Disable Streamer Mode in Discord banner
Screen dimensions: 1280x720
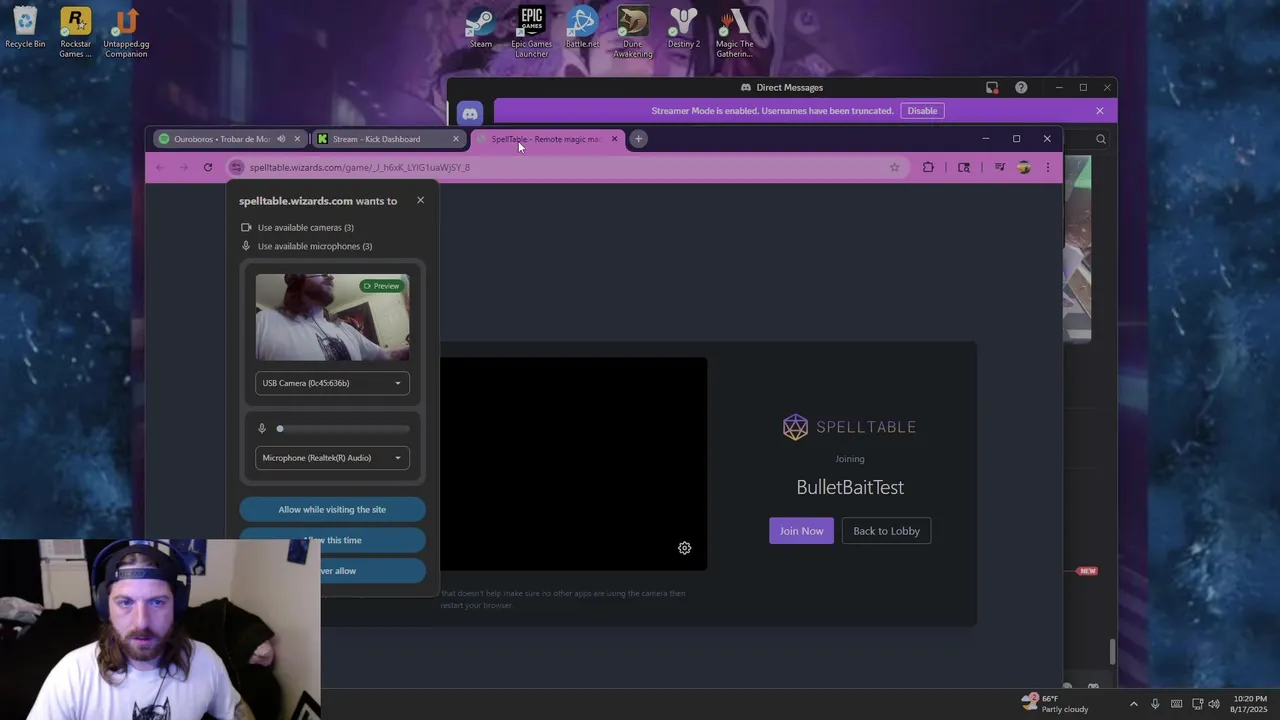point(922,111)
